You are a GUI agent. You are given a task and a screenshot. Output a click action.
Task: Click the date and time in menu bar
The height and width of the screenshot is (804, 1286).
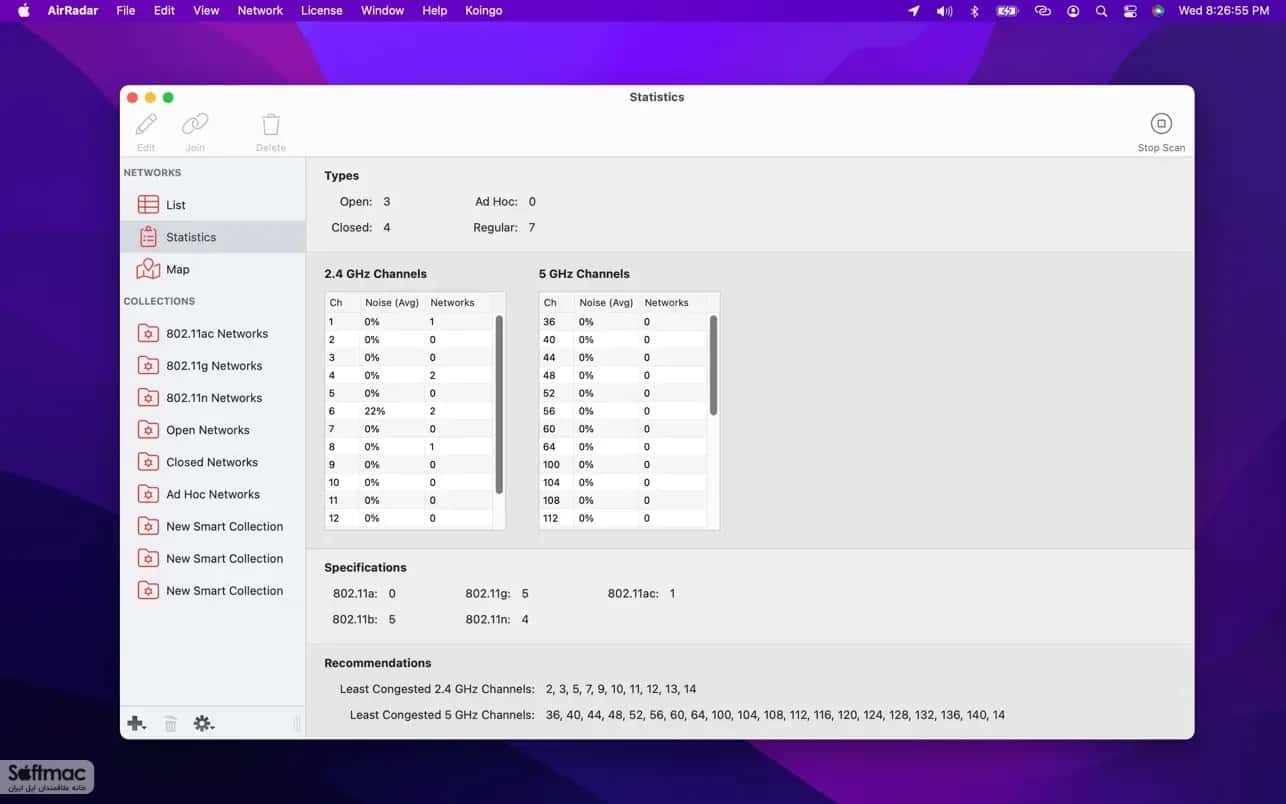click(1224, 11)
